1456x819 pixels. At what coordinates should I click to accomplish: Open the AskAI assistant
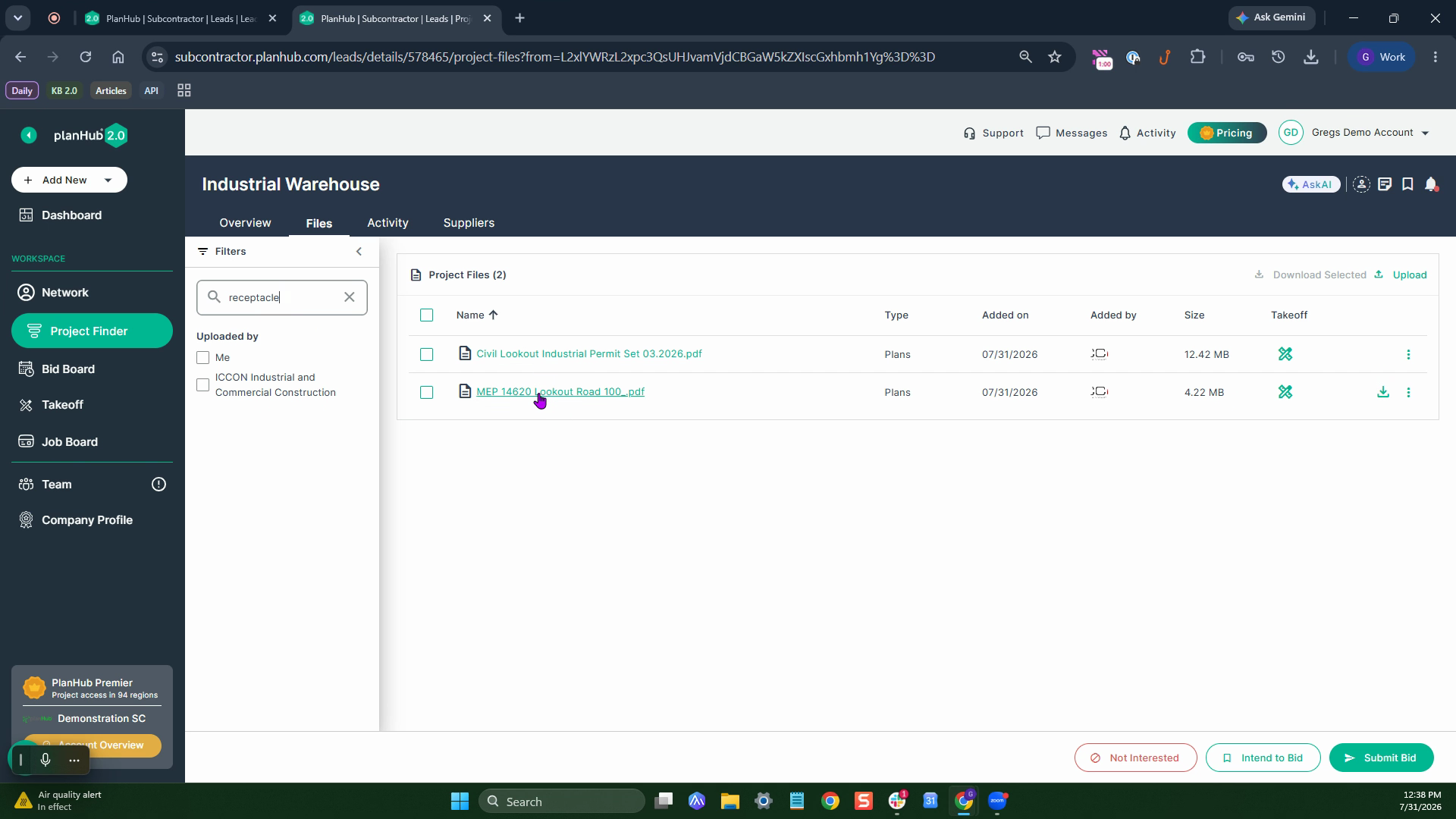tap(1311, 184)
